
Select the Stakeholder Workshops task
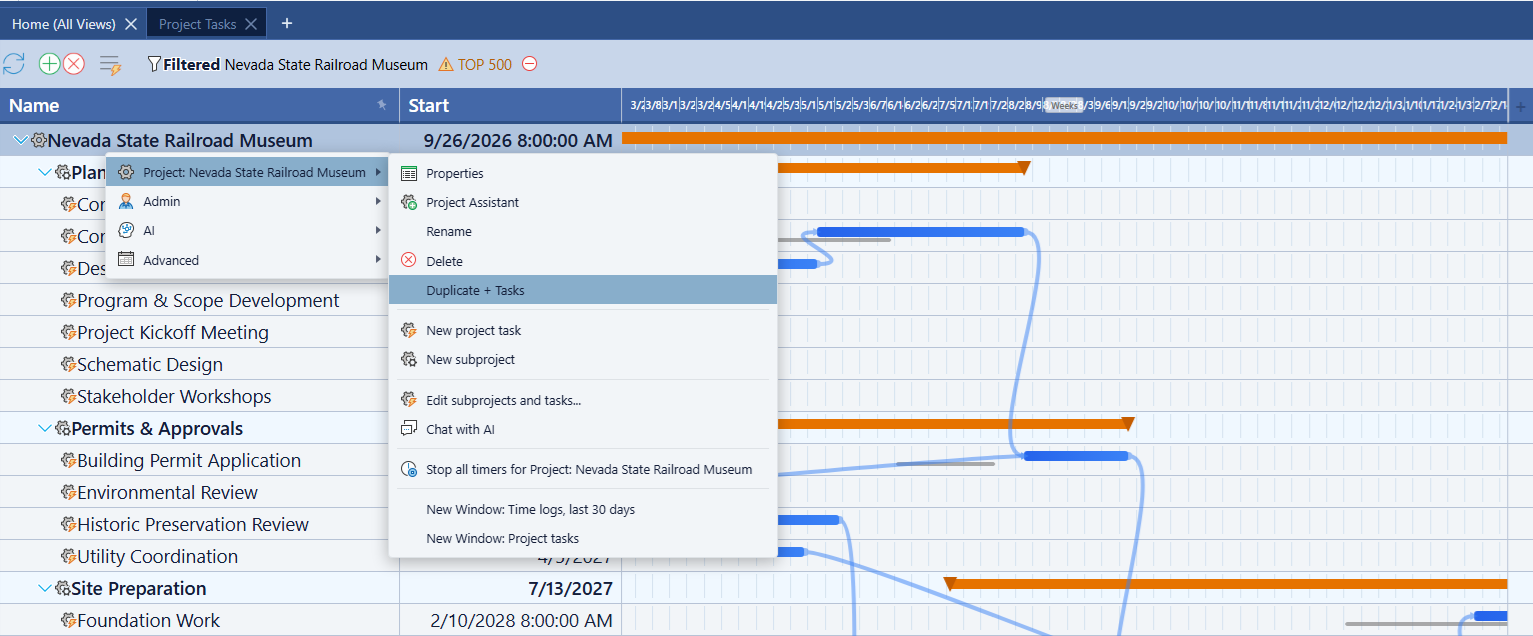tap(174, 397)
